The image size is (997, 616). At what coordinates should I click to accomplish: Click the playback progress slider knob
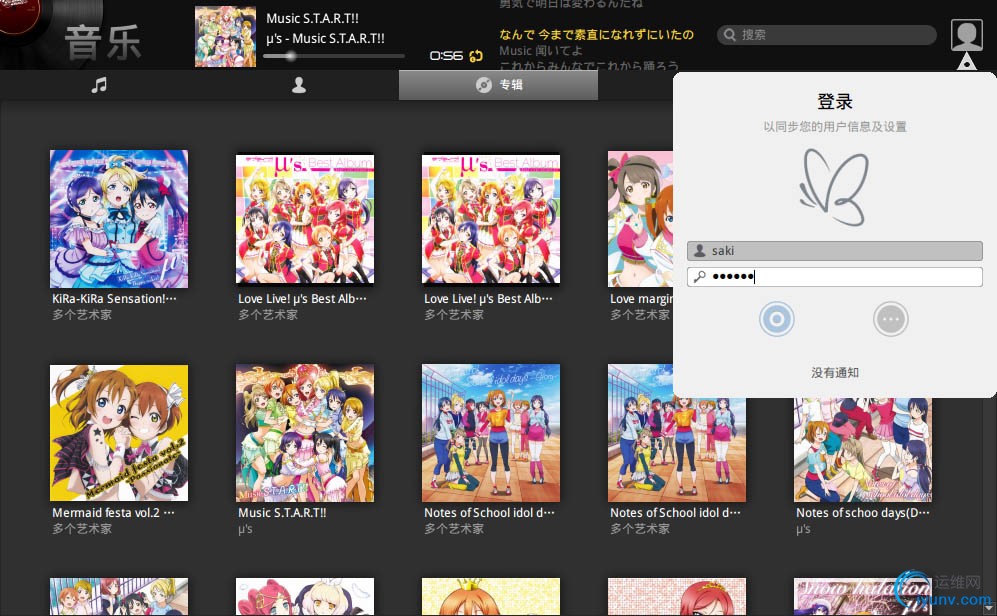click(291, 56)
